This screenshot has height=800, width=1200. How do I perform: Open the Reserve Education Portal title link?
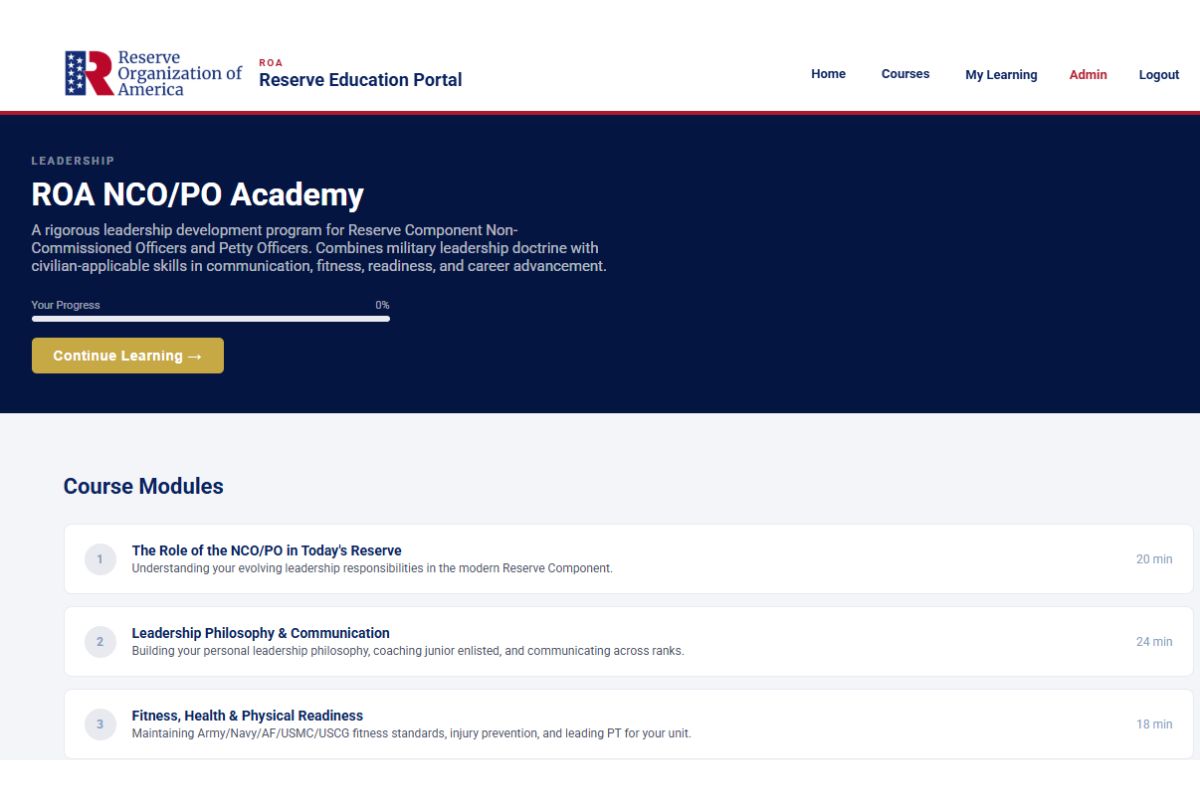360,80
